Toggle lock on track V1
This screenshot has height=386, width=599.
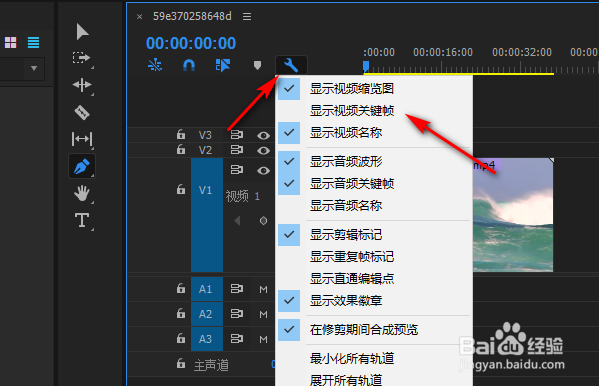coord(181,190)
